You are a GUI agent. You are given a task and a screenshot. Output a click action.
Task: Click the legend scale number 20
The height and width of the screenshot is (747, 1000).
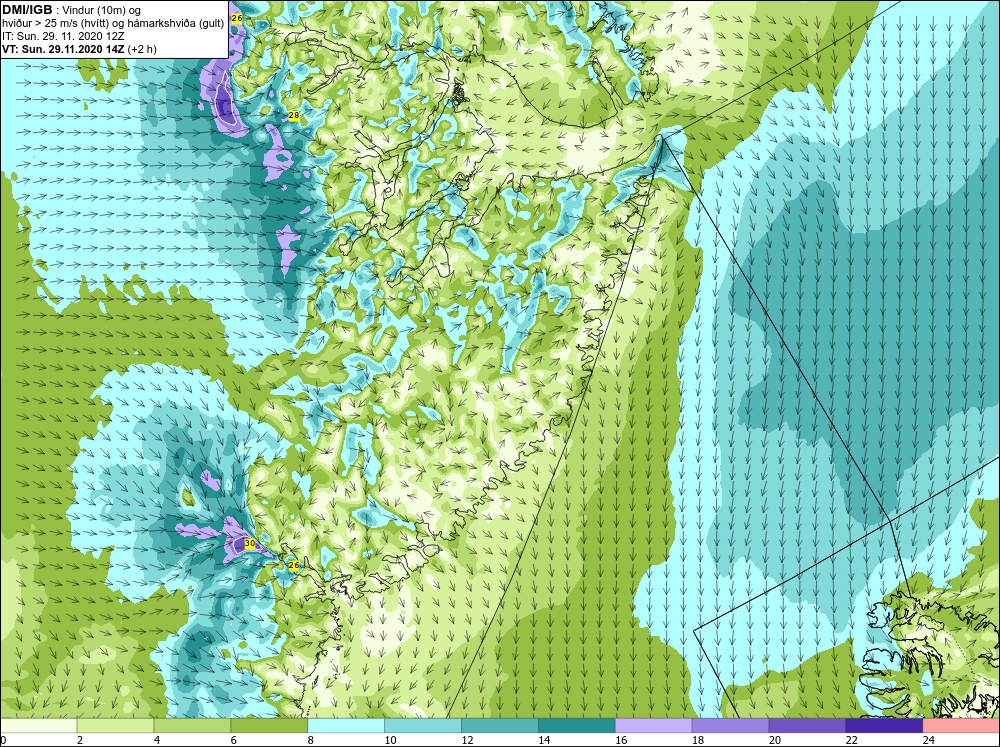tap(774, 740)
